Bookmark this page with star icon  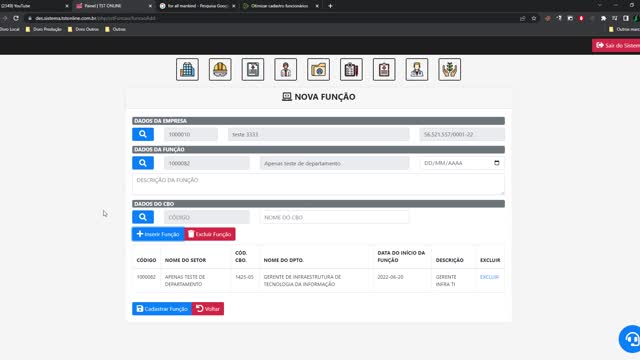click(x=533, y=18)
